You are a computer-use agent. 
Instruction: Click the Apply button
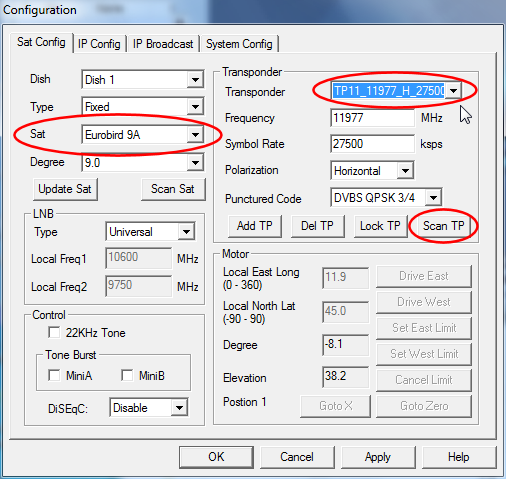(x=378, y=457)
